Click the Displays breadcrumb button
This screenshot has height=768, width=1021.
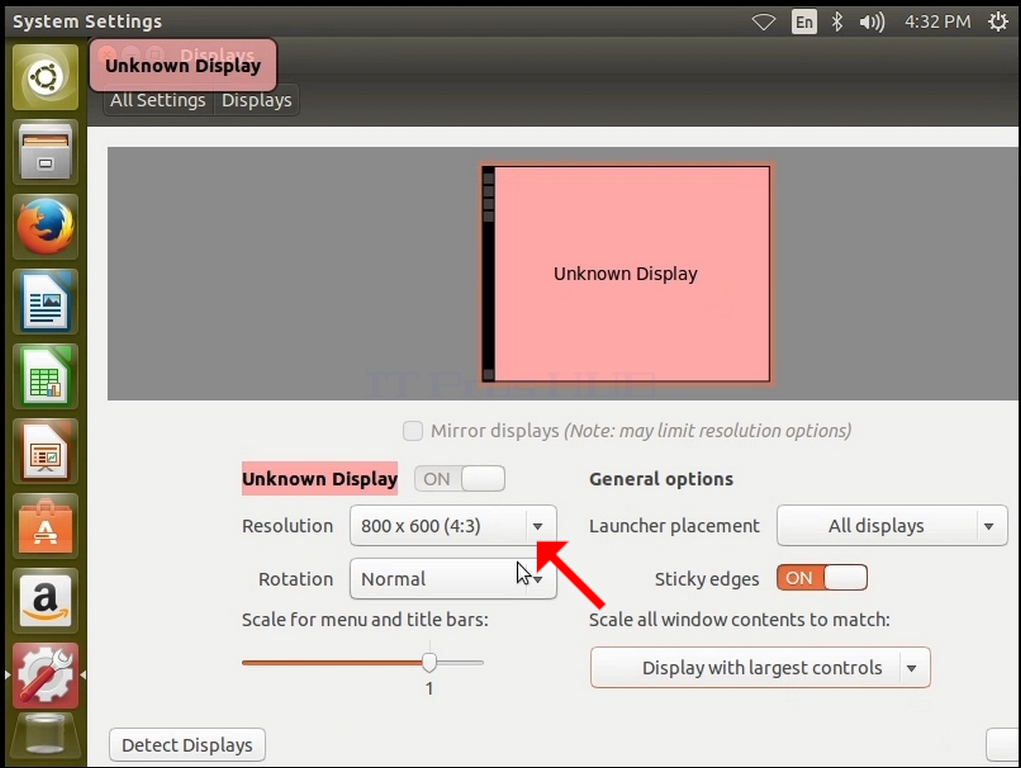(x=257, y=100)
